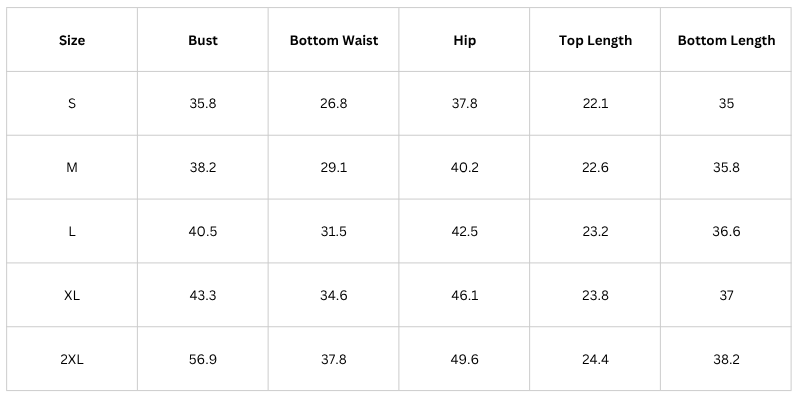Image resolution: width=800 pixels, height=400 pixels.
Task: Click the L size row label
Action: [x=72, y=232]
